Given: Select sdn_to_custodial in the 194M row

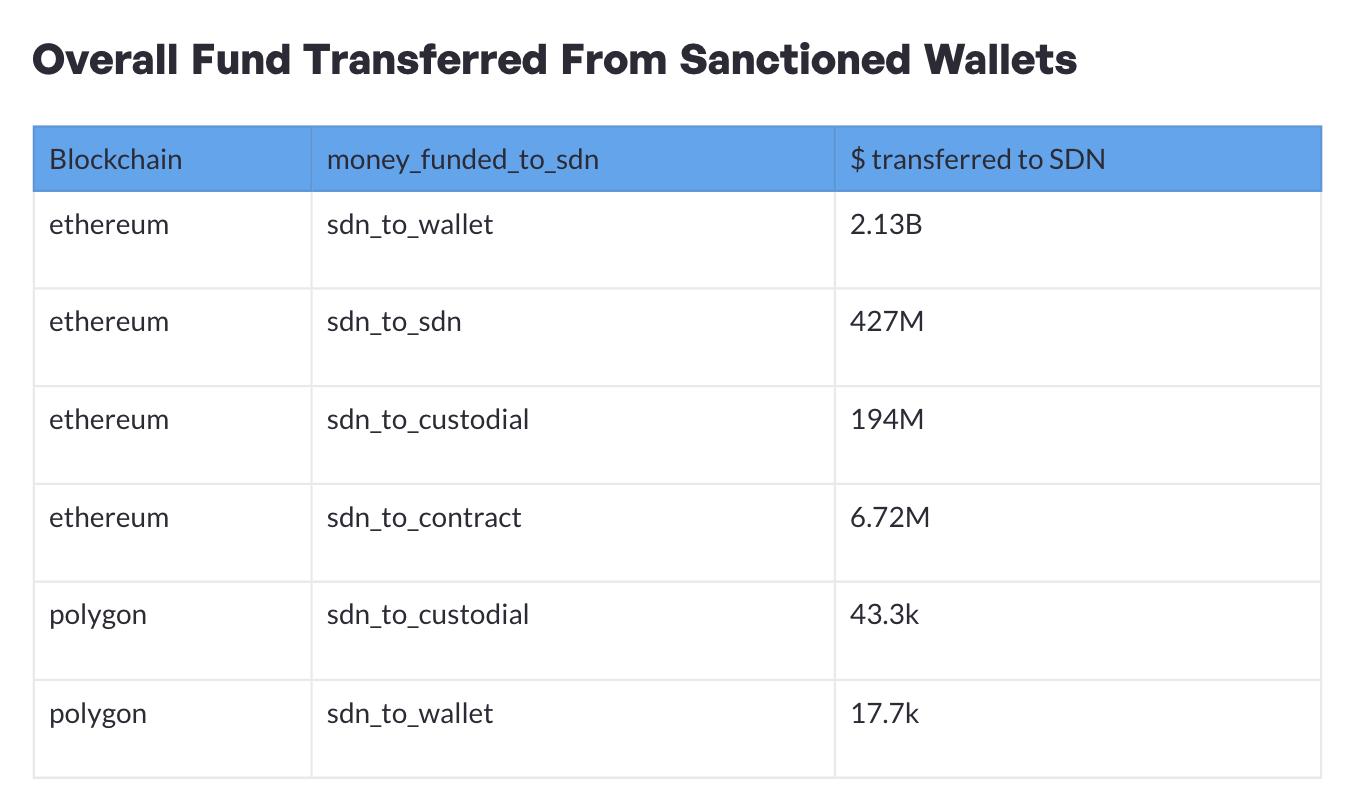Looking at the screenshot, I should click(x=428, y=420).
